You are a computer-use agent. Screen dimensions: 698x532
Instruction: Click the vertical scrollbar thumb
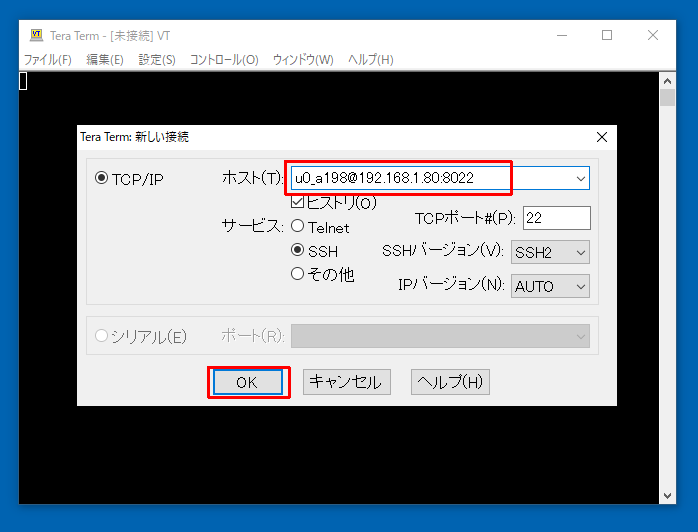click(x=667, y=97)
